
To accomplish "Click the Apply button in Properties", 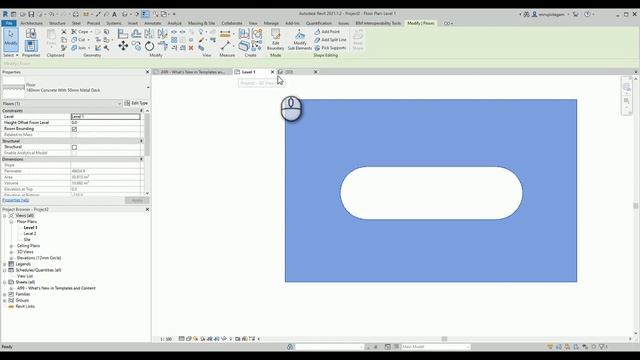I will 137,200.
